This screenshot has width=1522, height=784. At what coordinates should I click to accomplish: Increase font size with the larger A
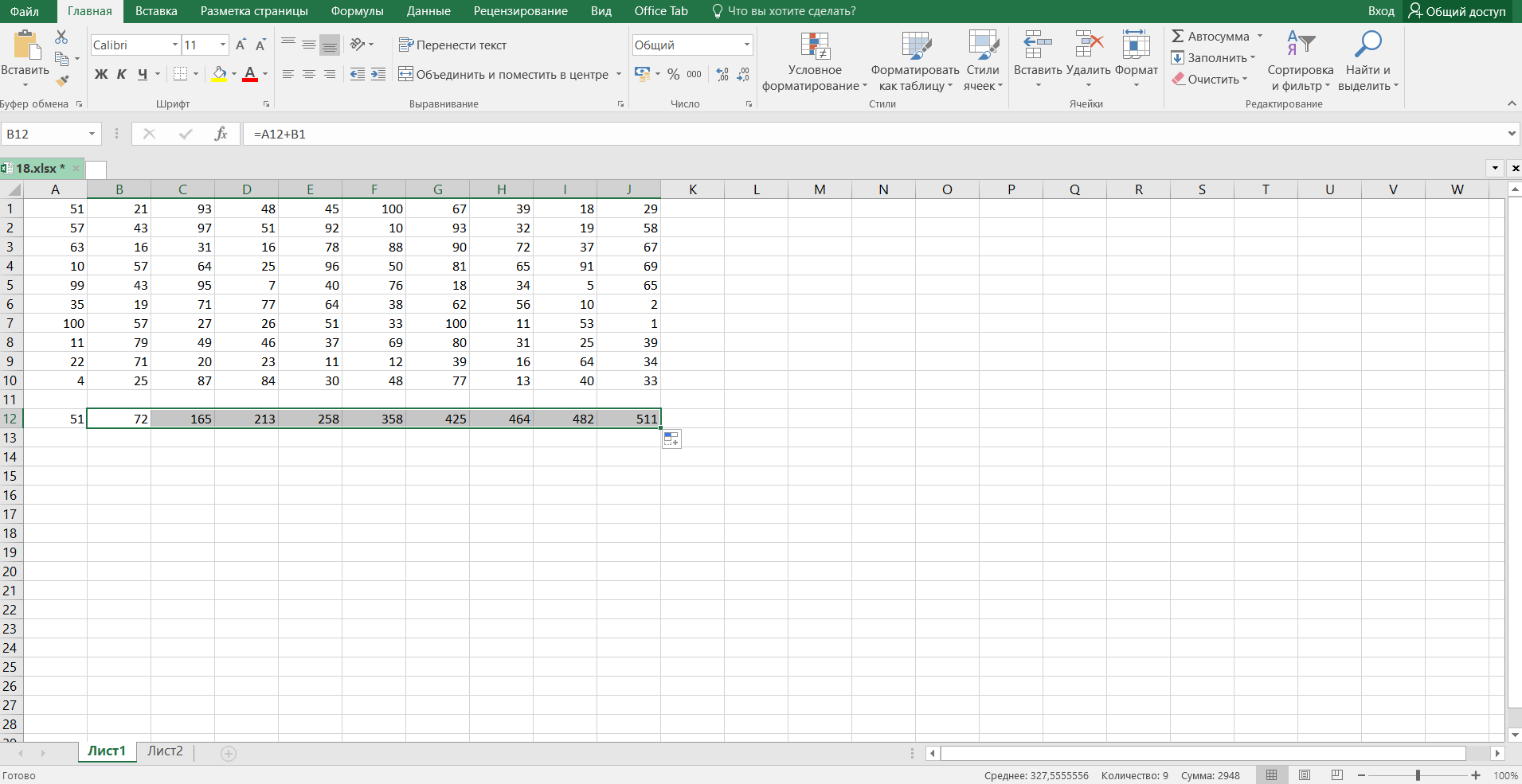(241, 45)
